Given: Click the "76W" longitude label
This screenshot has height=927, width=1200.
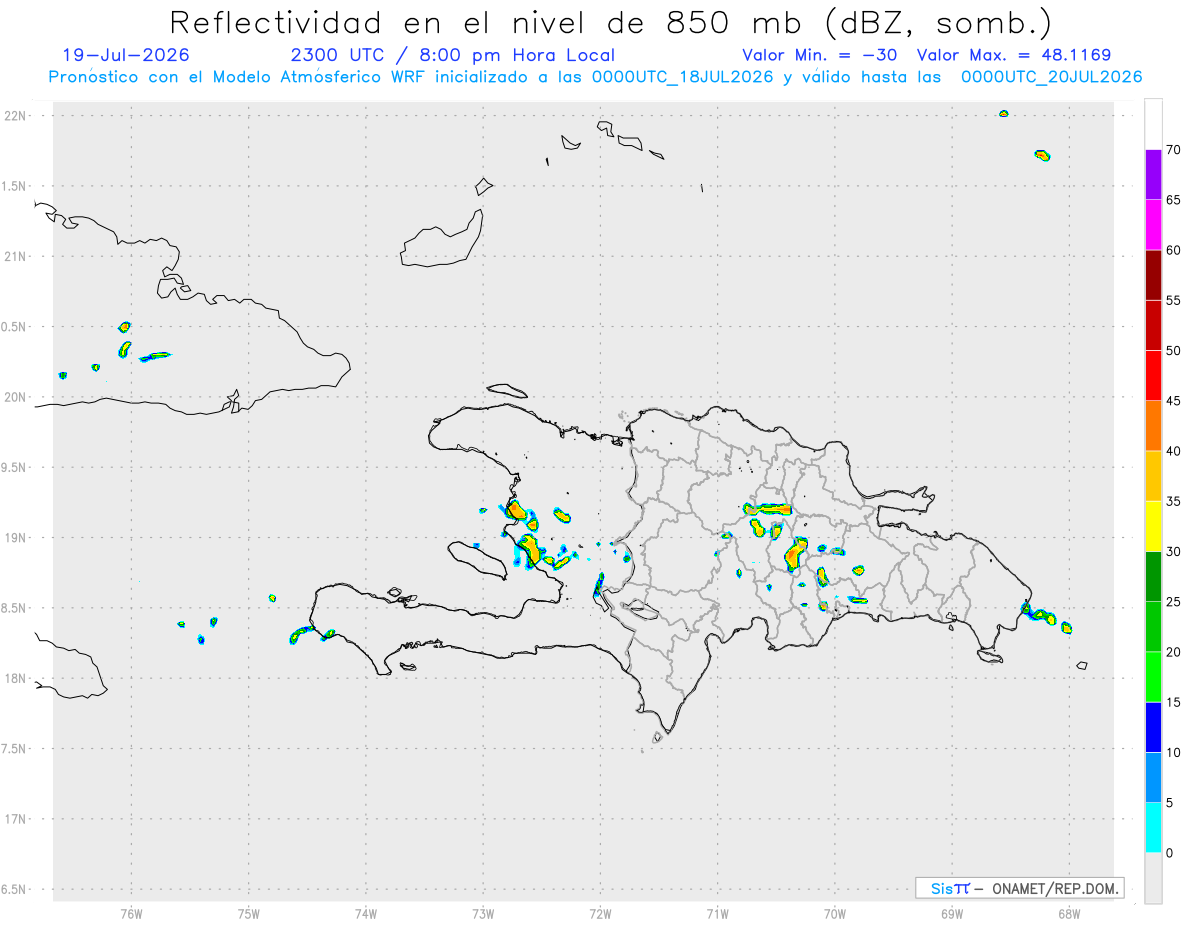Looking at the screenshot, I should click(131, 914).
